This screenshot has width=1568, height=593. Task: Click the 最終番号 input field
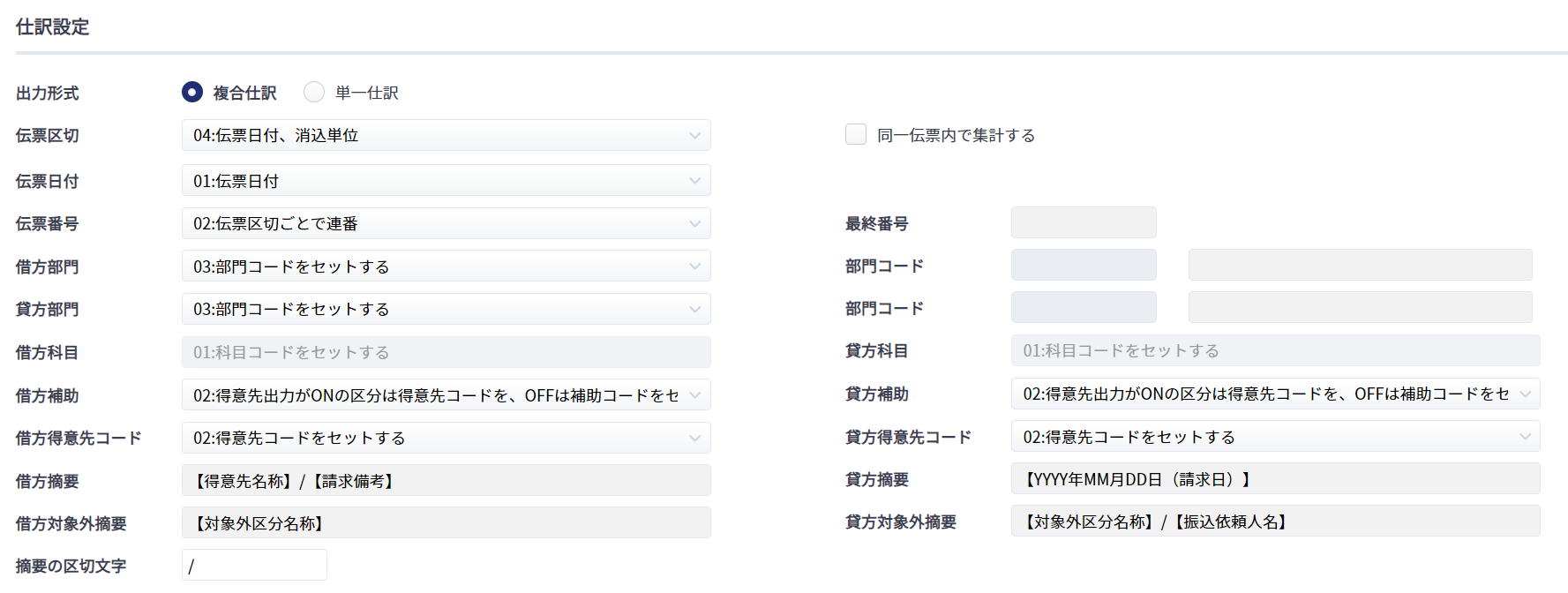(x=1084, y=222)
